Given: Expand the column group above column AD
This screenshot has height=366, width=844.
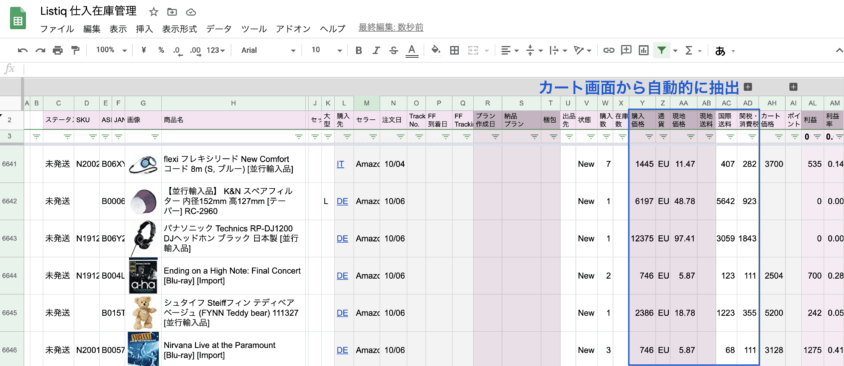Looking at the screenshot, I should pyautogui.click(x=748, y=87).
